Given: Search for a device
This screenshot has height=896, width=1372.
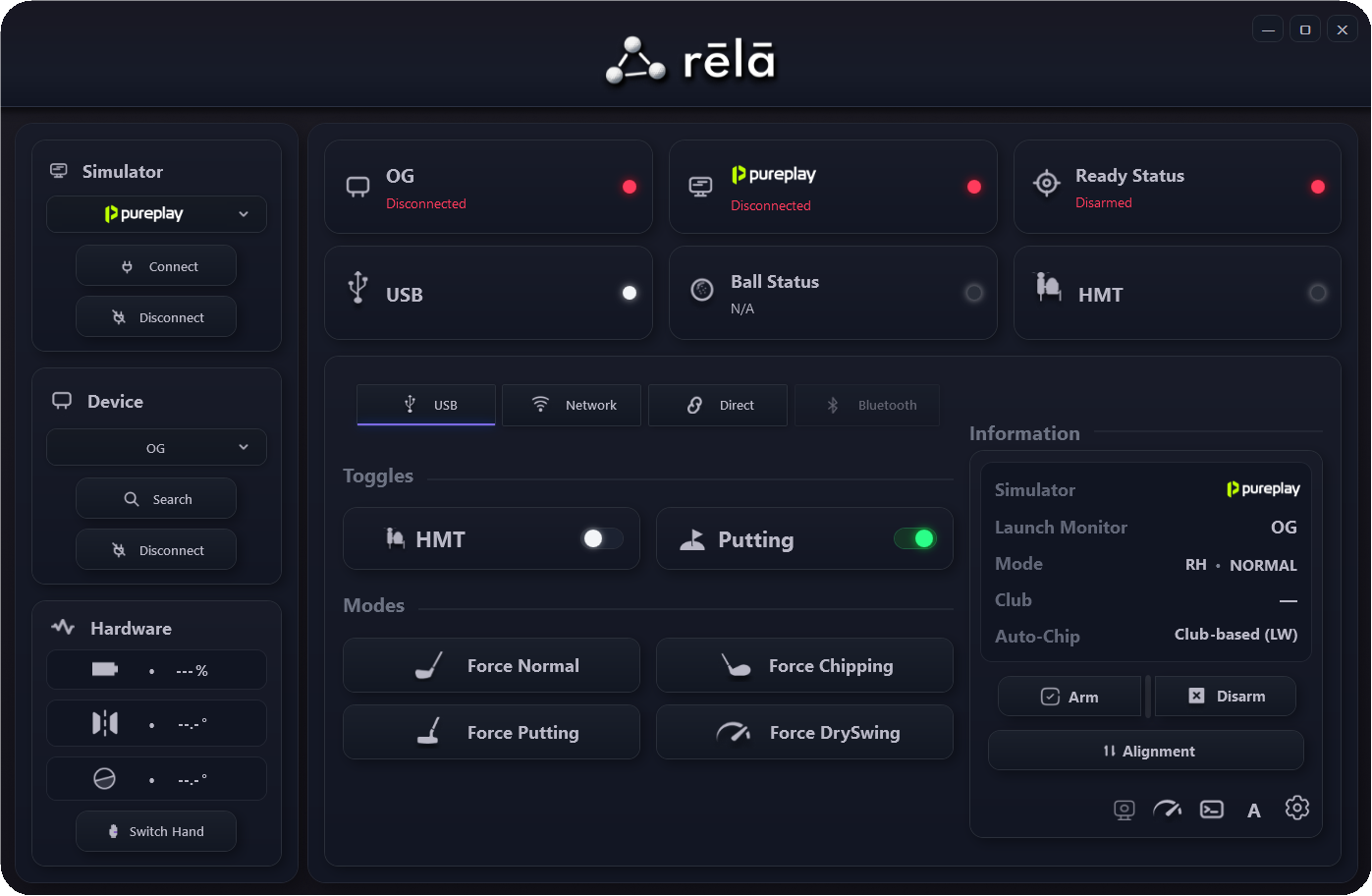Looking at the screenshot, I should coord(156,499).
